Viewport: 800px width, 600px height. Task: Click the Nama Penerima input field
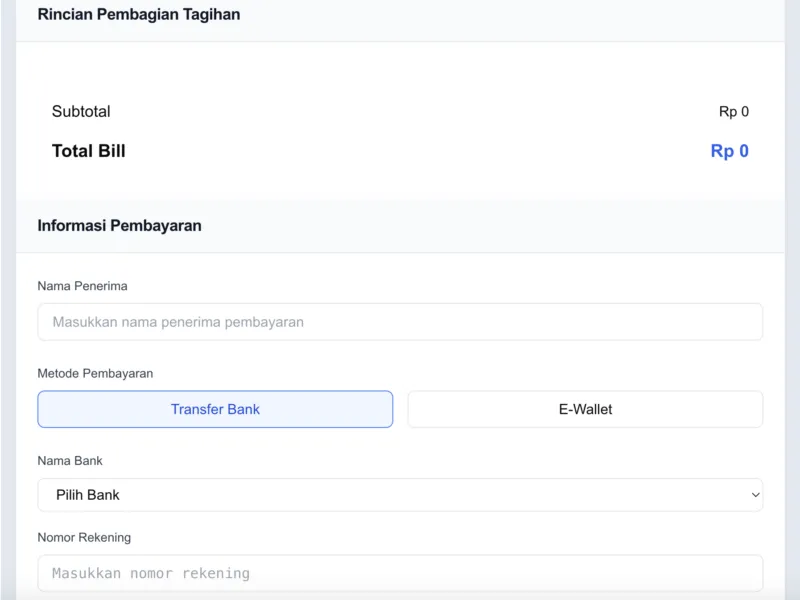pos(400,322)
